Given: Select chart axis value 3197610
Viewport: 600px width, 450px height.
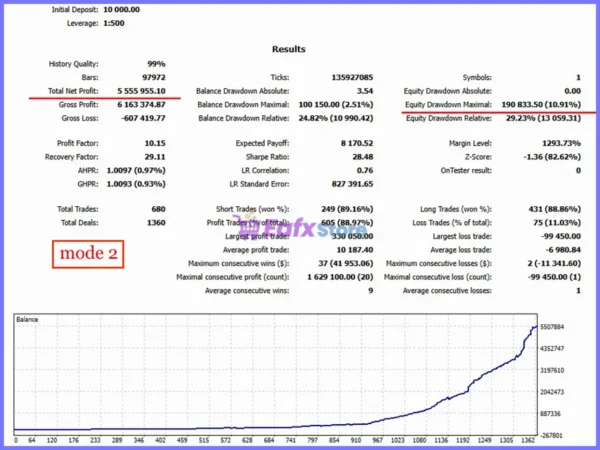Looking at the screenshot, I should tap(552, 371).
